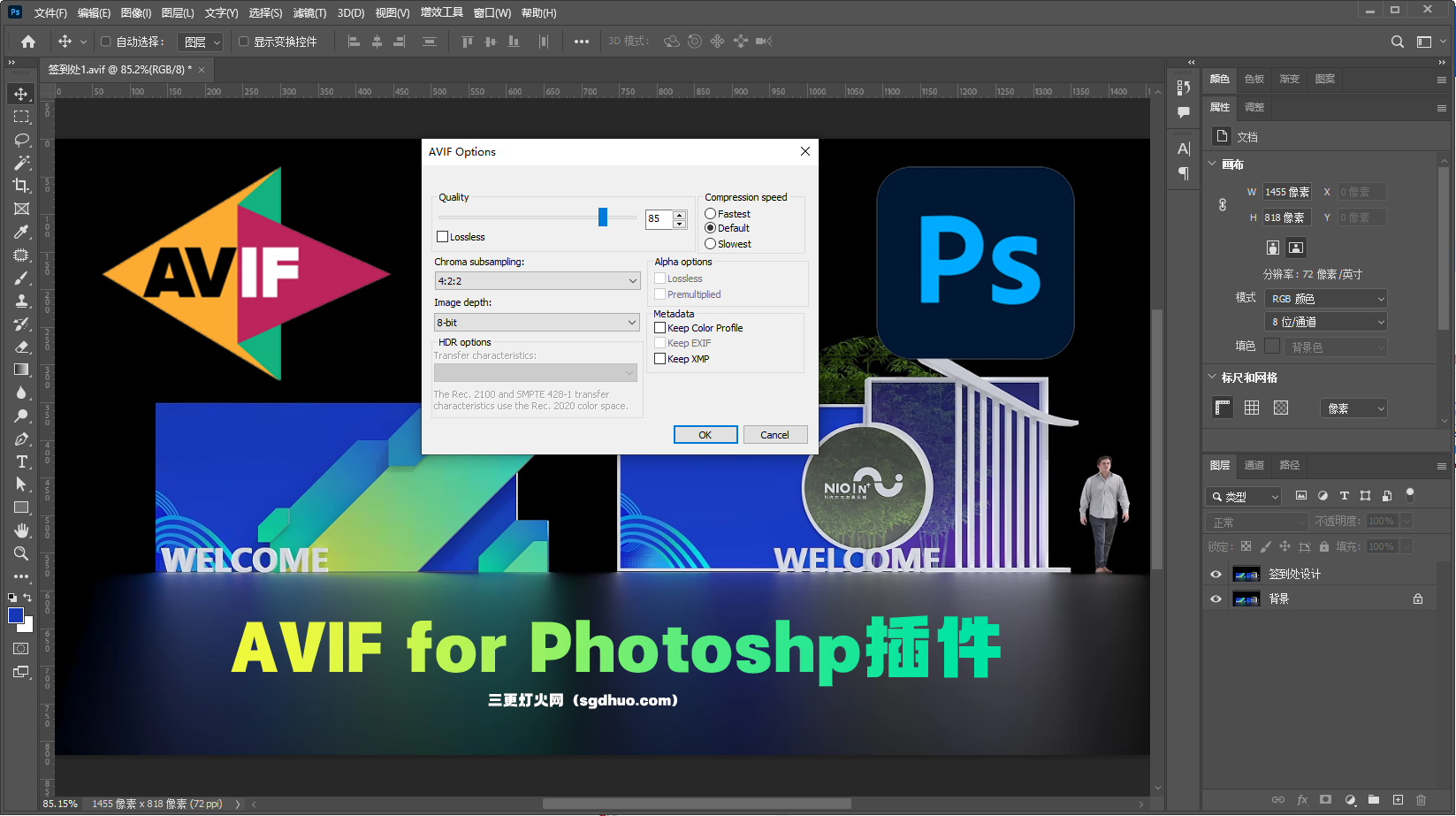Screen dimensions: 1456x816
Task: Select the Pen tool
Action: 21,439
